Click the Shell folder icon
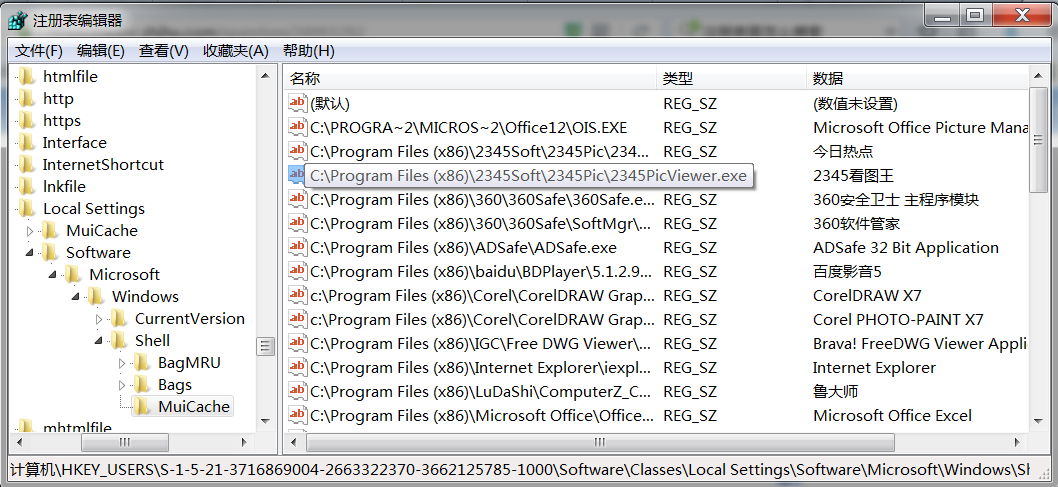 pos(119,340)
